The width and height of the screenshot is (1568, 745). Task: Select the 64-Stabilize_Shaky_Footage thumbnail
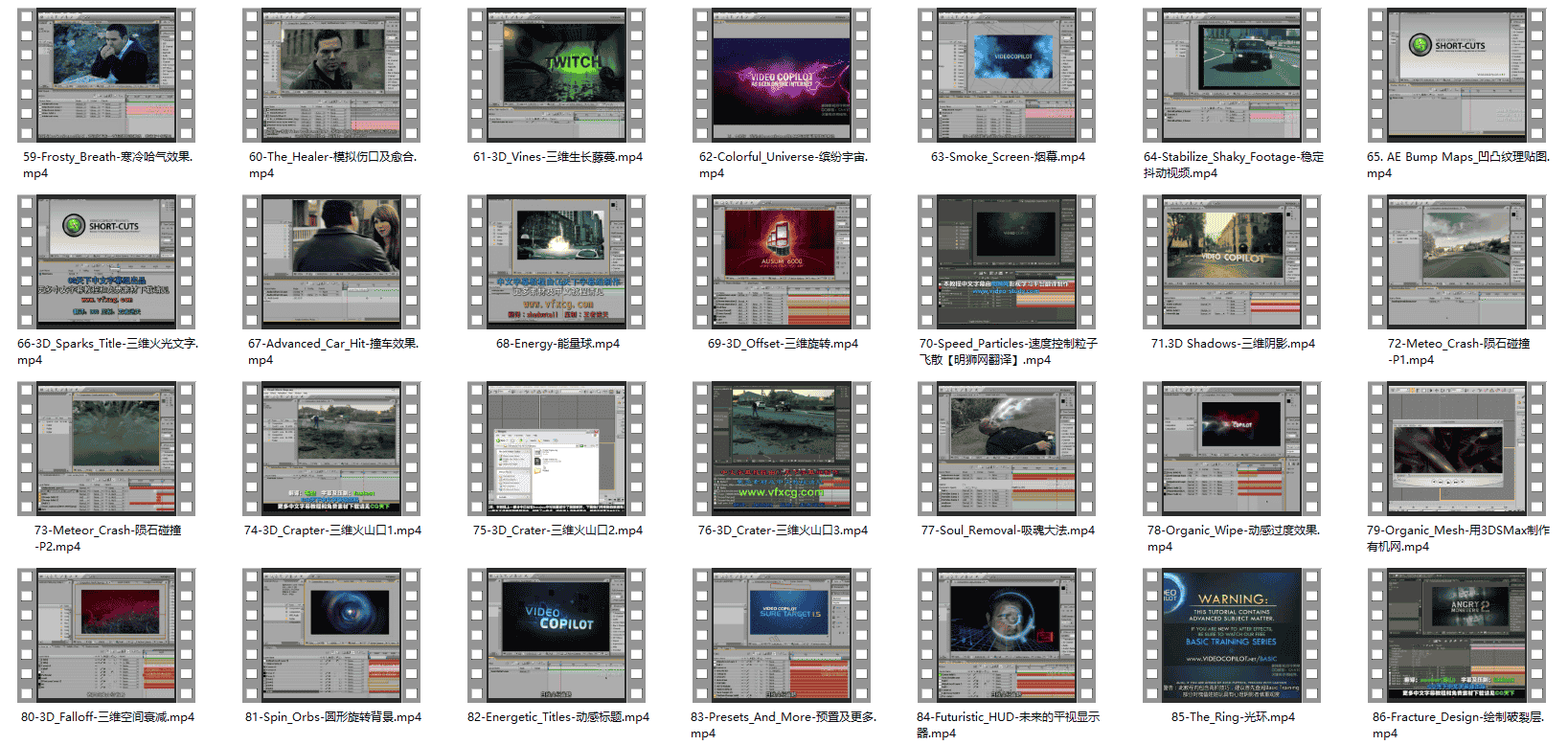[x=1232, y=76]
